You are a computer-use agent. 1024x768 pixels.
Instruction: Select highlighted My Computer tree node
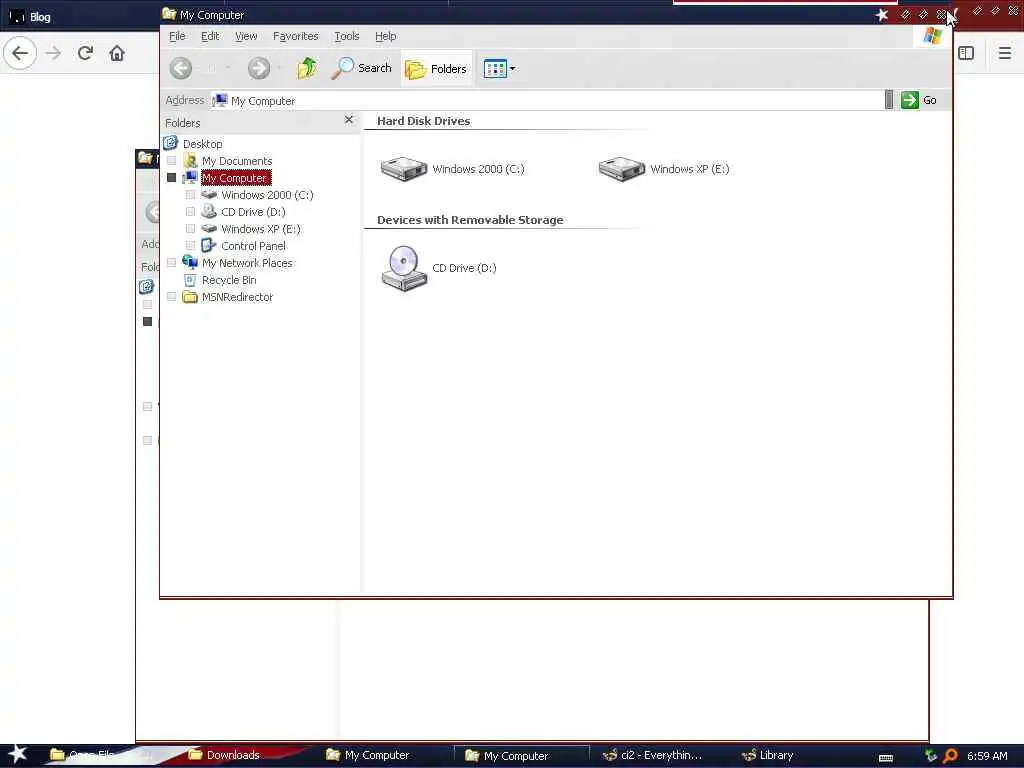coord(234,178)
